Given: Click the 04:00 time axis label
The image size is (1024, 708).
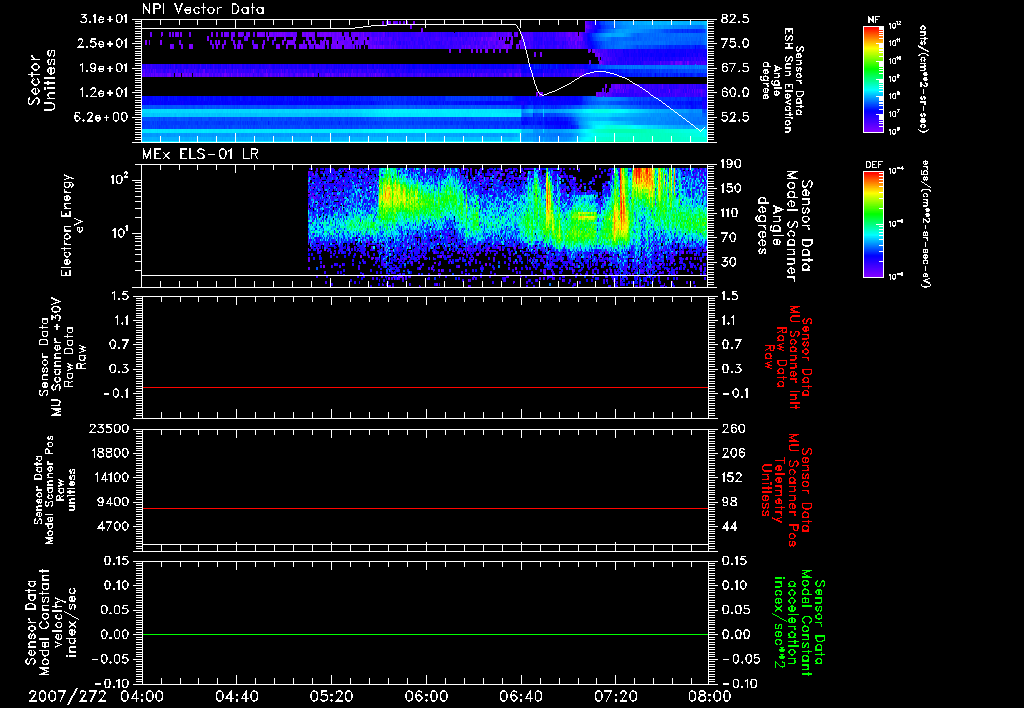Looking at the screenshot, I should (x=142, y=696).
